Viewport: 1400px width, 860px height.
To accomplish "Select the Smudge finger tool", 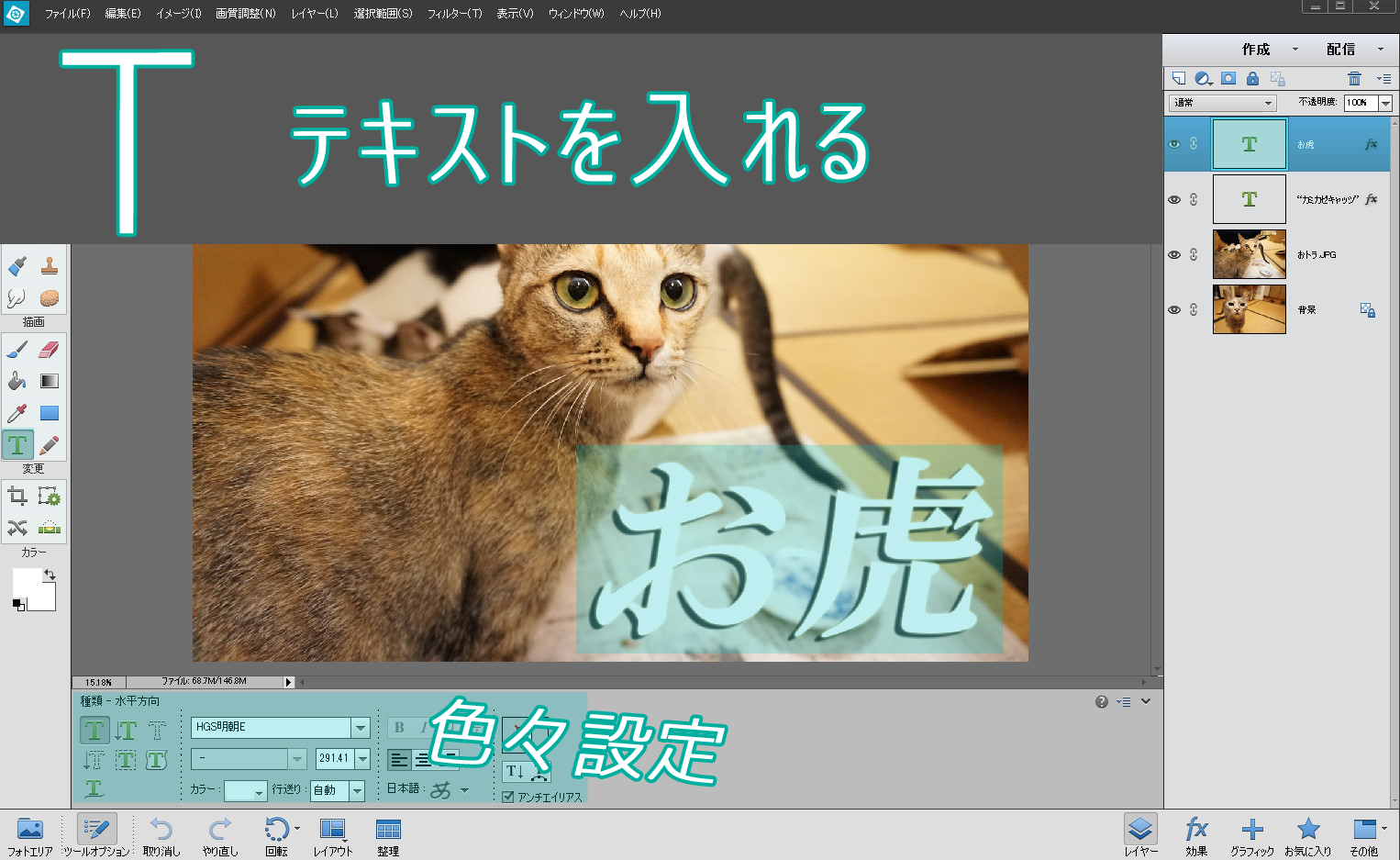I will 17,297.
